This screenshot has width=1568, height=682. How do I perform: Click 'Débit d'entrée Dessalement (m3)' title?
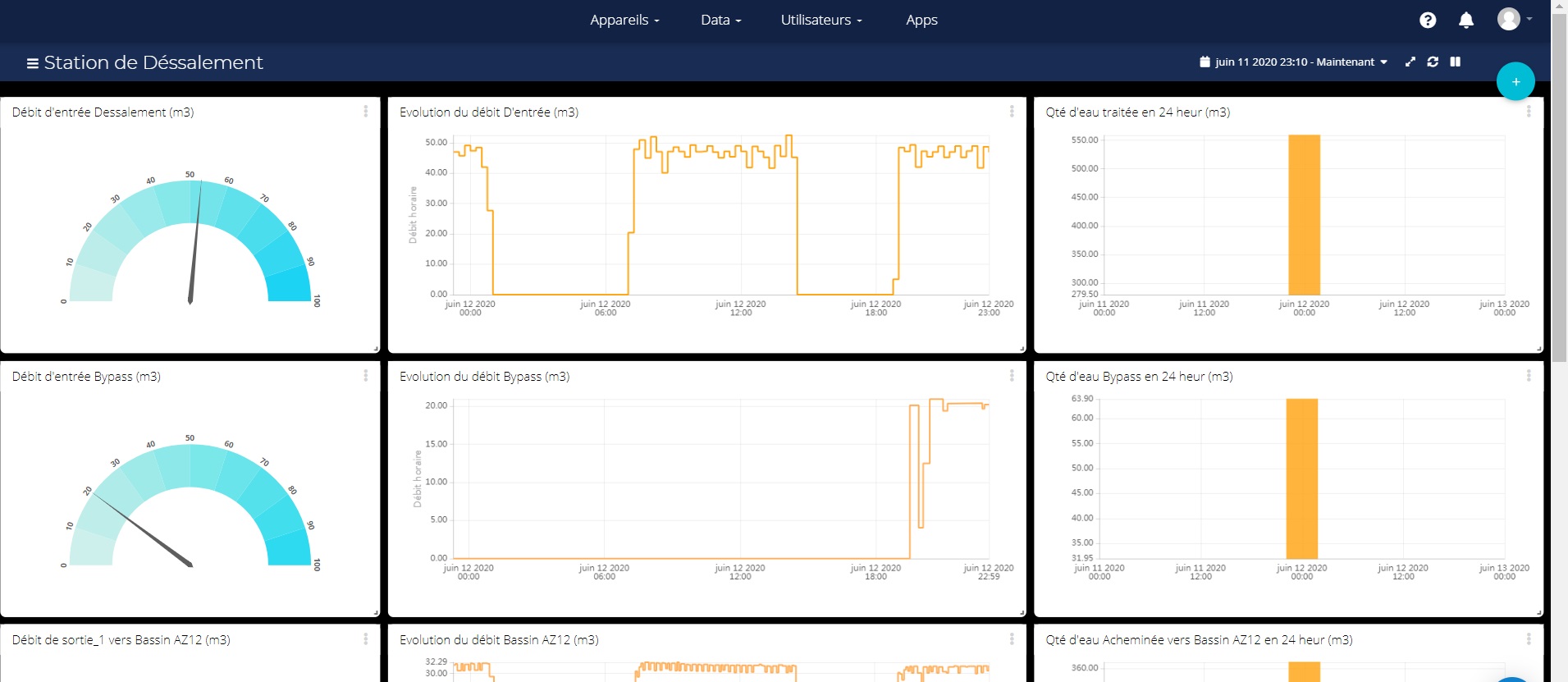tap(103, 112)
